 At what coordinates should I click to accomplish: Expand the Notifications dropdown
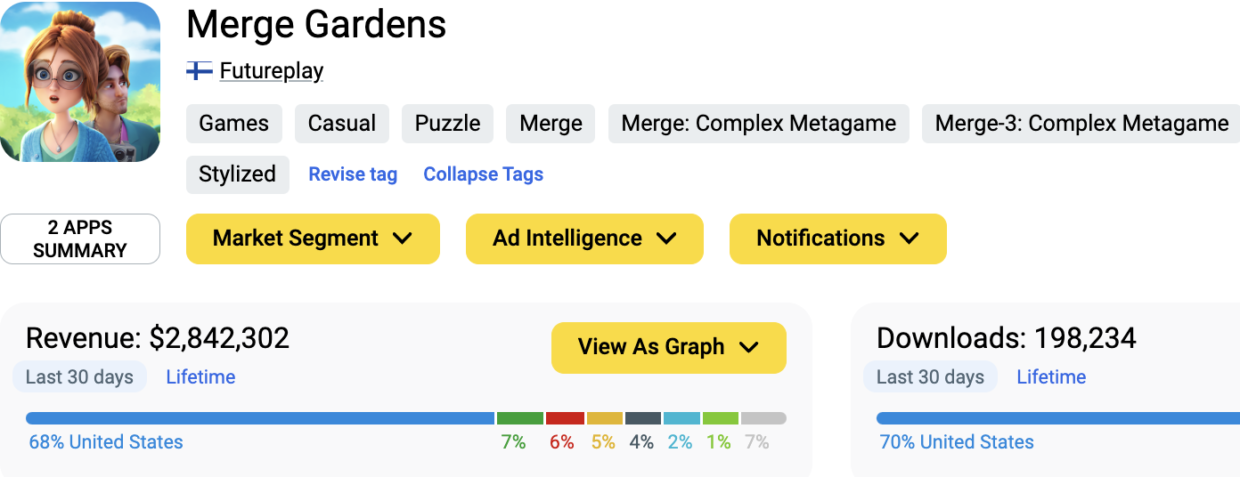pyautogui.click(x=837, y=239)
